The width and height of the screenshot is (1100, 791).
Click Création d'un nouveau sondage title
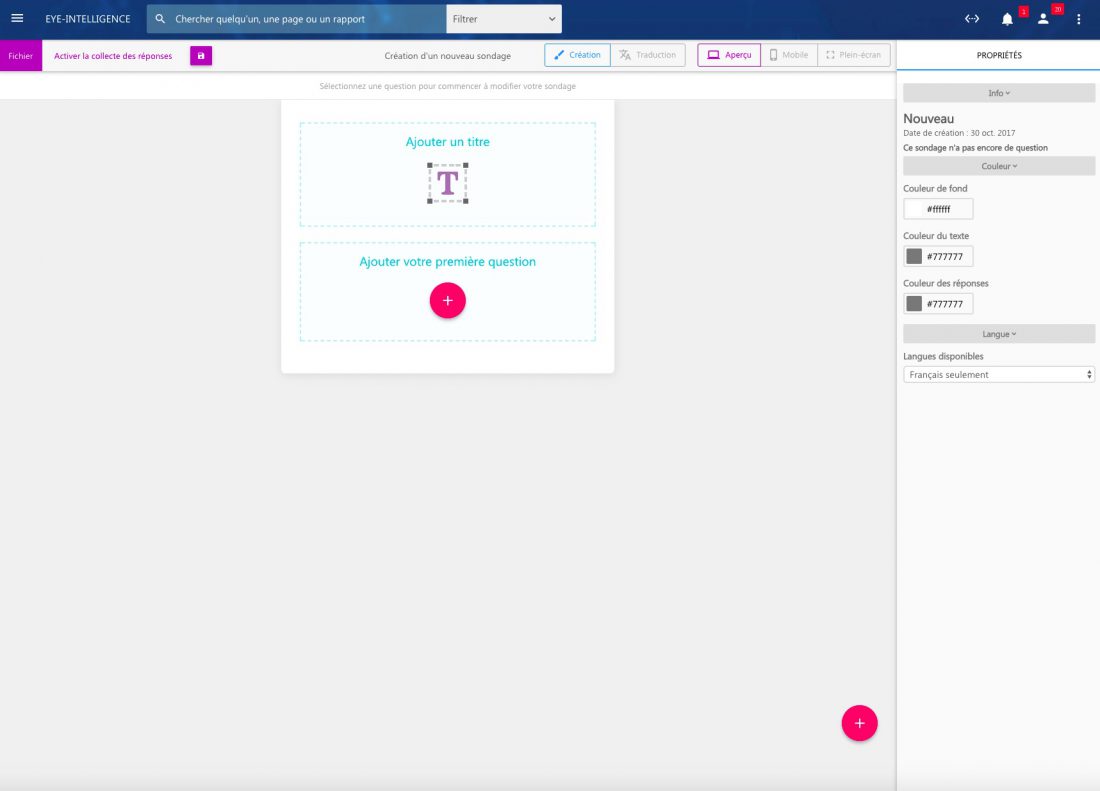coord(448,56)
